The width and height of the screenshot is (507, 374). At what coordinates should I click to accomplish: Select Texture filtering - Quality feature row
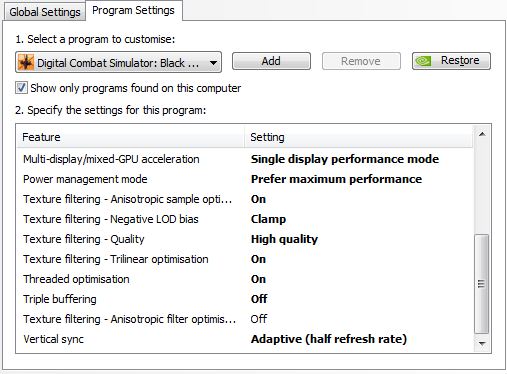coord(245,239)
